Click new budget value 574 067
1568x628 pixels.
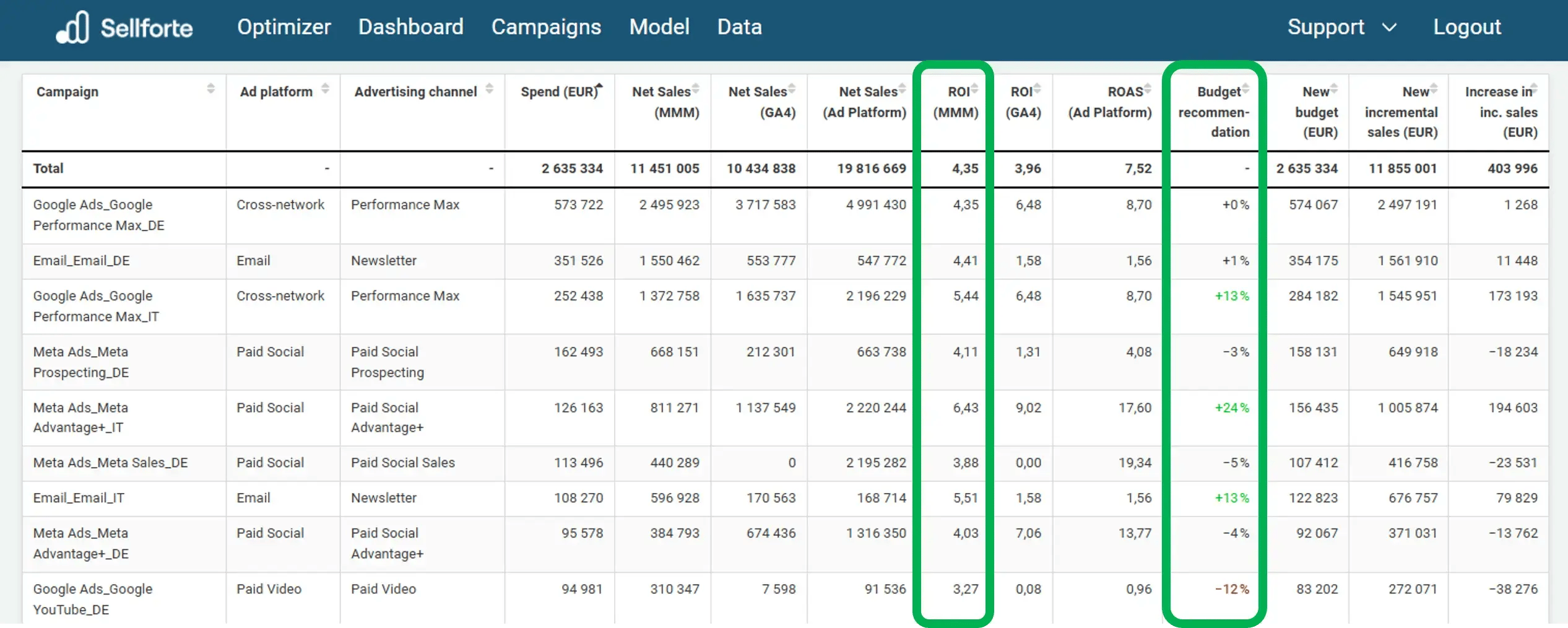point(1313,204)
